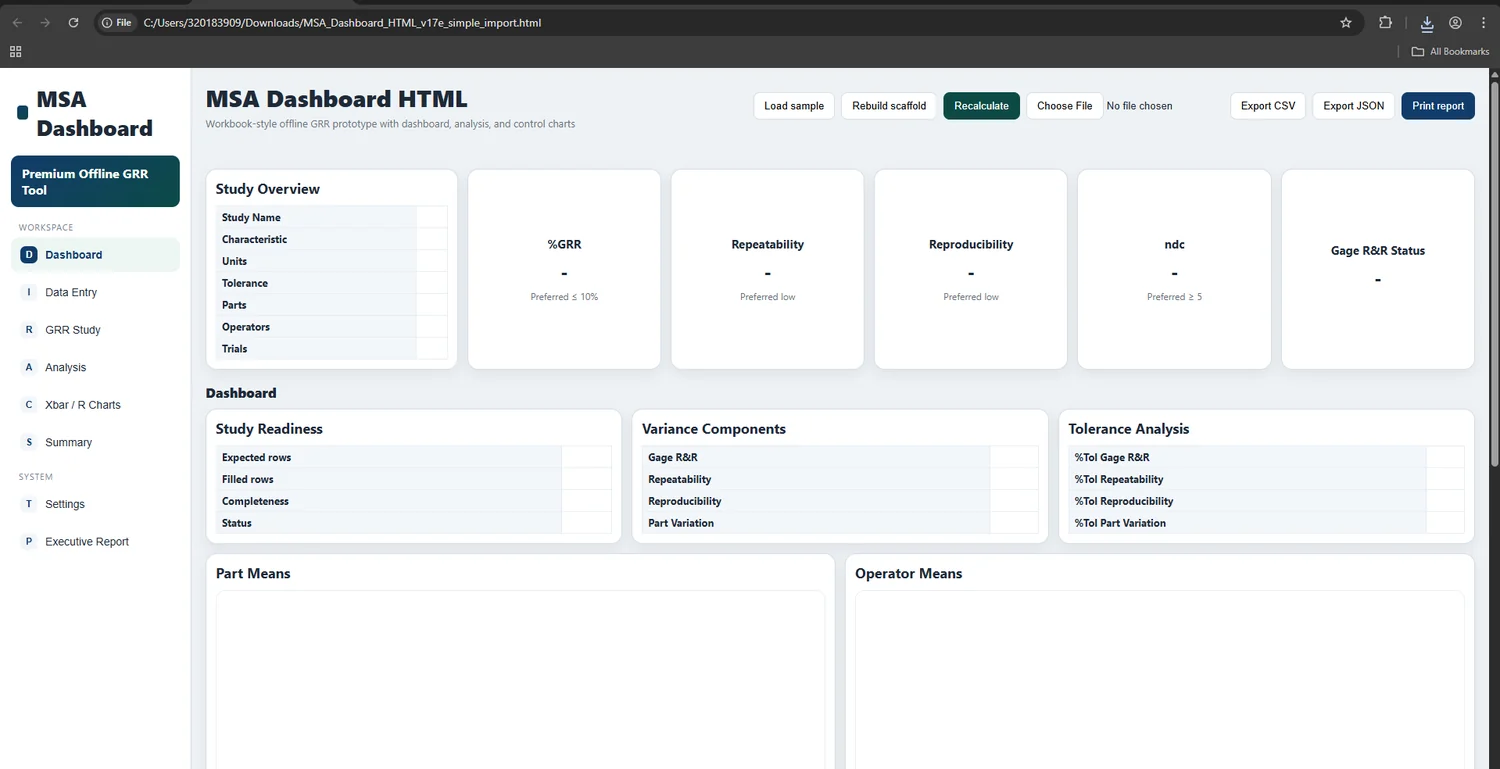This screenshot has width=1500, height=769.
Task: Run Recalculate
Action: [981, 106]
